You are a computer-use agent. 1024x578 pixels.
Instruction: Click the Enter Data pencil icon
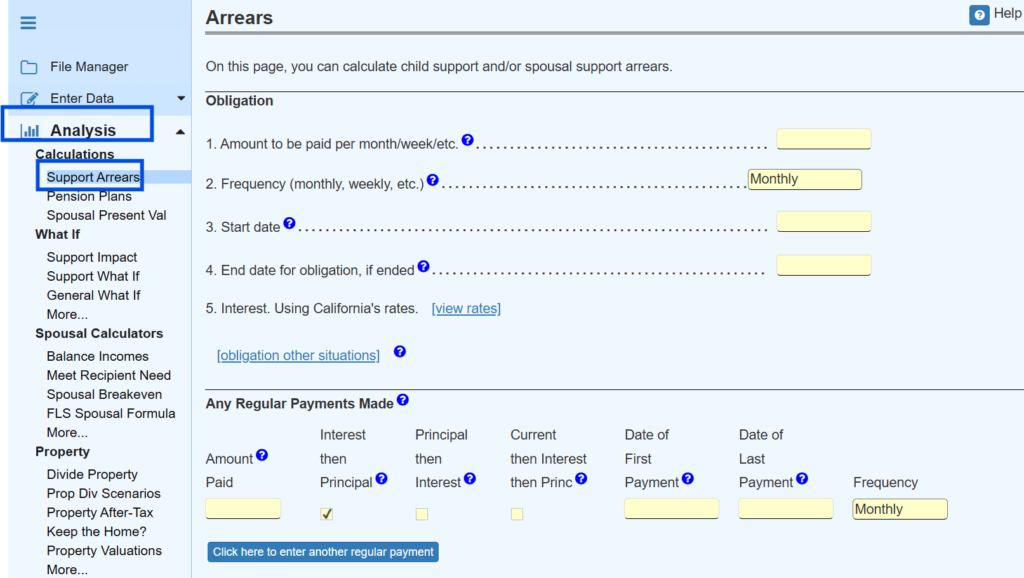[x=29, y=99]
